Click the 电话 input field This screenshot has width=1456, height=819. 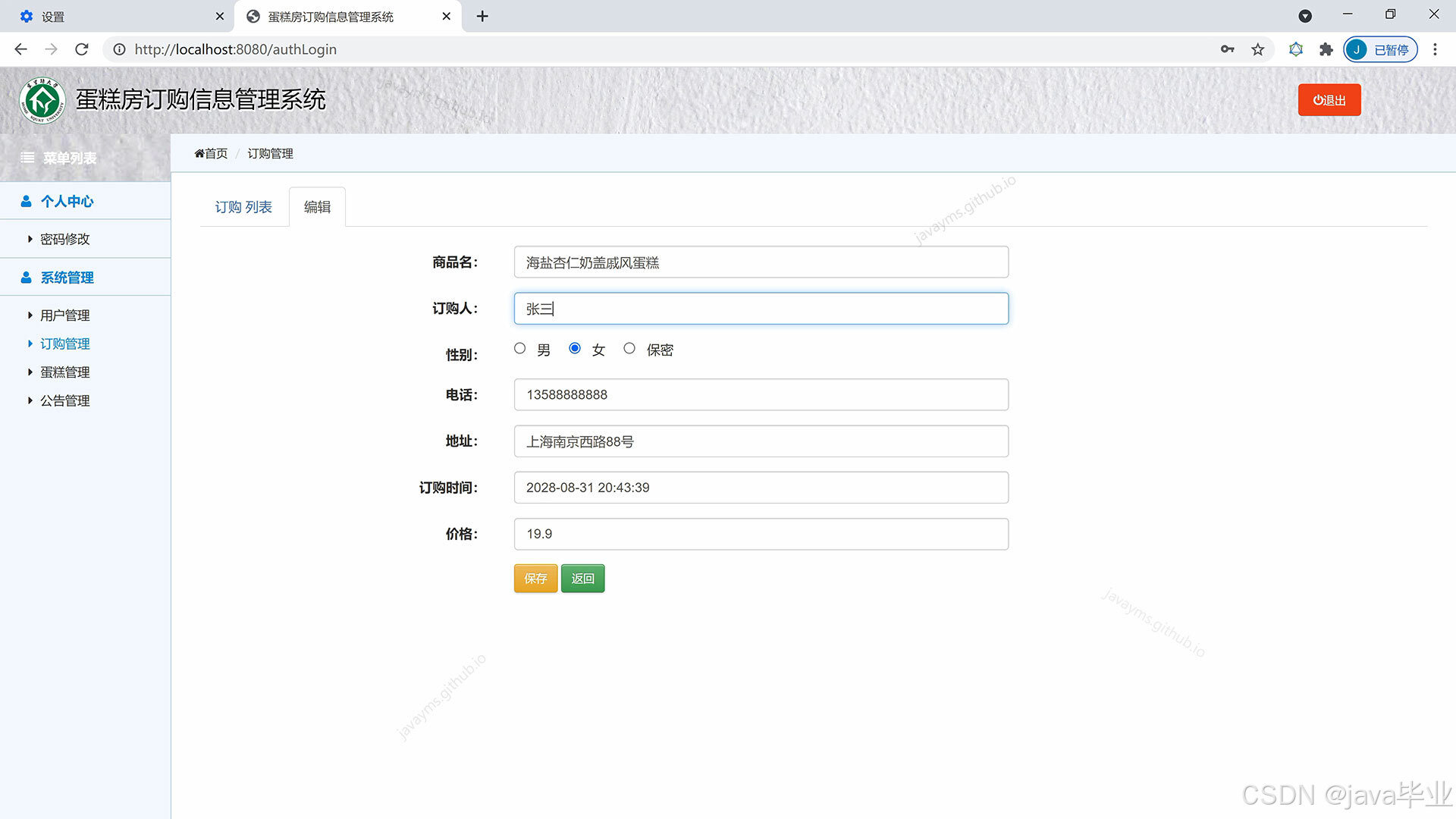[x=761, y=394]
